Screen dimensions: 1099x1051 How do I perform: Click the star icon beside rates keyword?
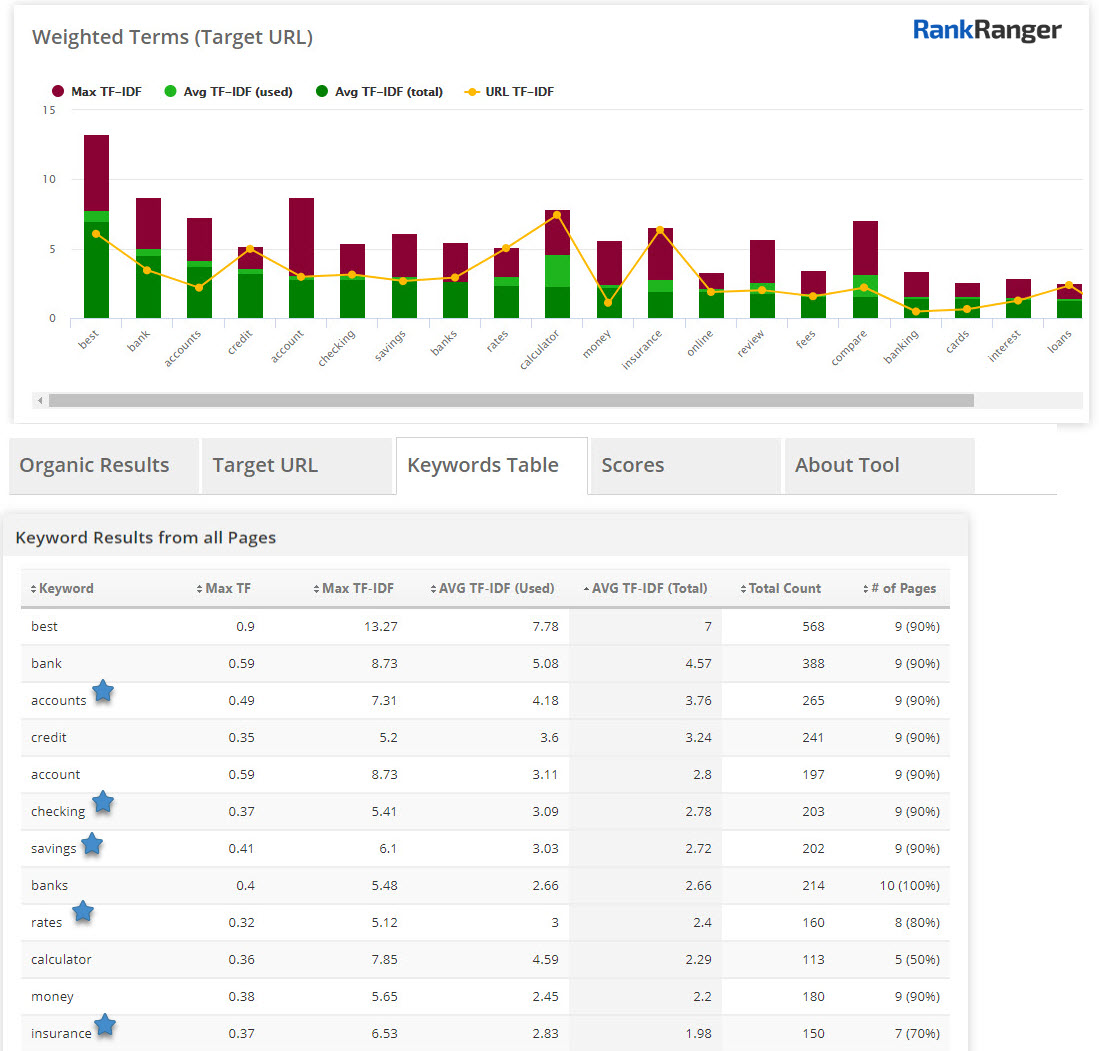point(83,911)
